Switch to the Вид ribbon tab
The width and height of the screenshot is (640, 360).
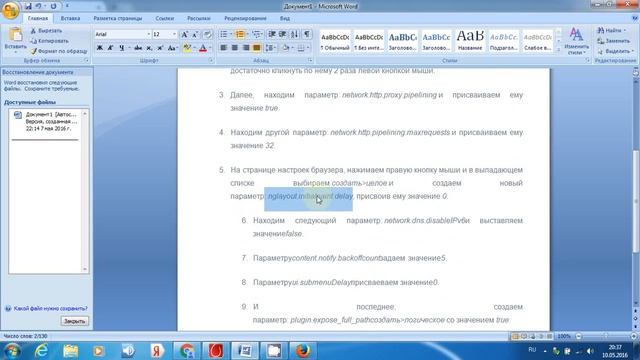tap(285, 18)
